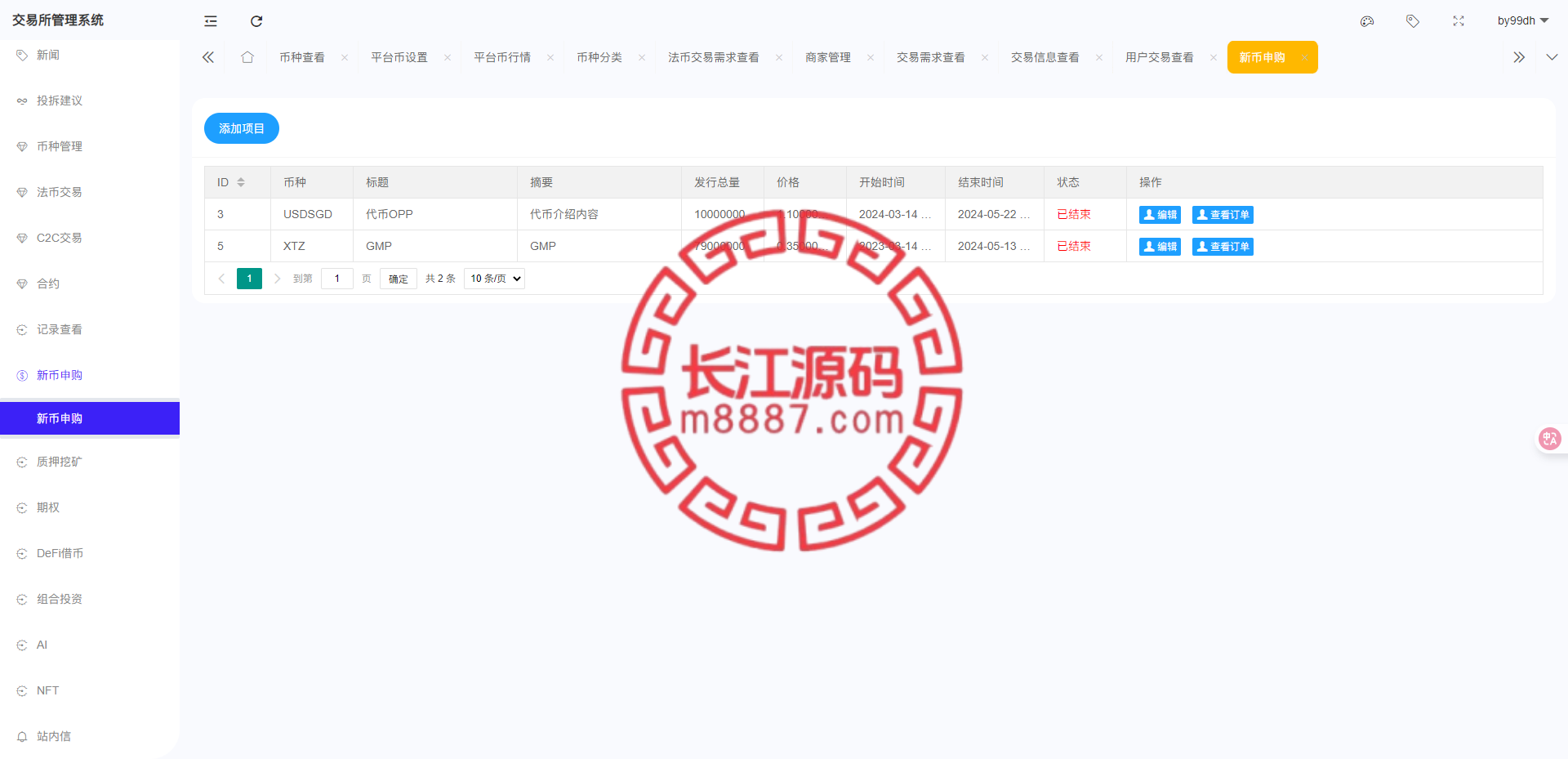Screen dimensions: 1568x759
Task: Open 站内信 in the sidebar
Action: coord(90,736)
